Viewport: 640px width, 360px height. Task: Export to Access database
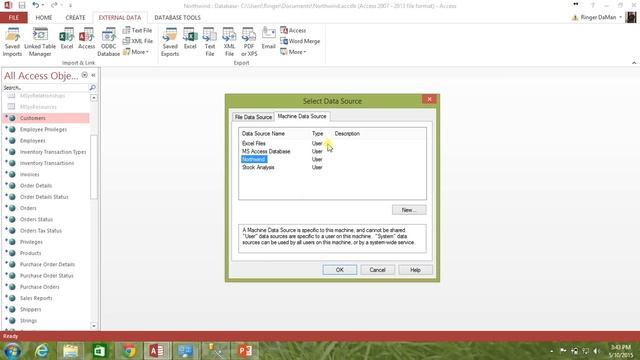(293, 30)
